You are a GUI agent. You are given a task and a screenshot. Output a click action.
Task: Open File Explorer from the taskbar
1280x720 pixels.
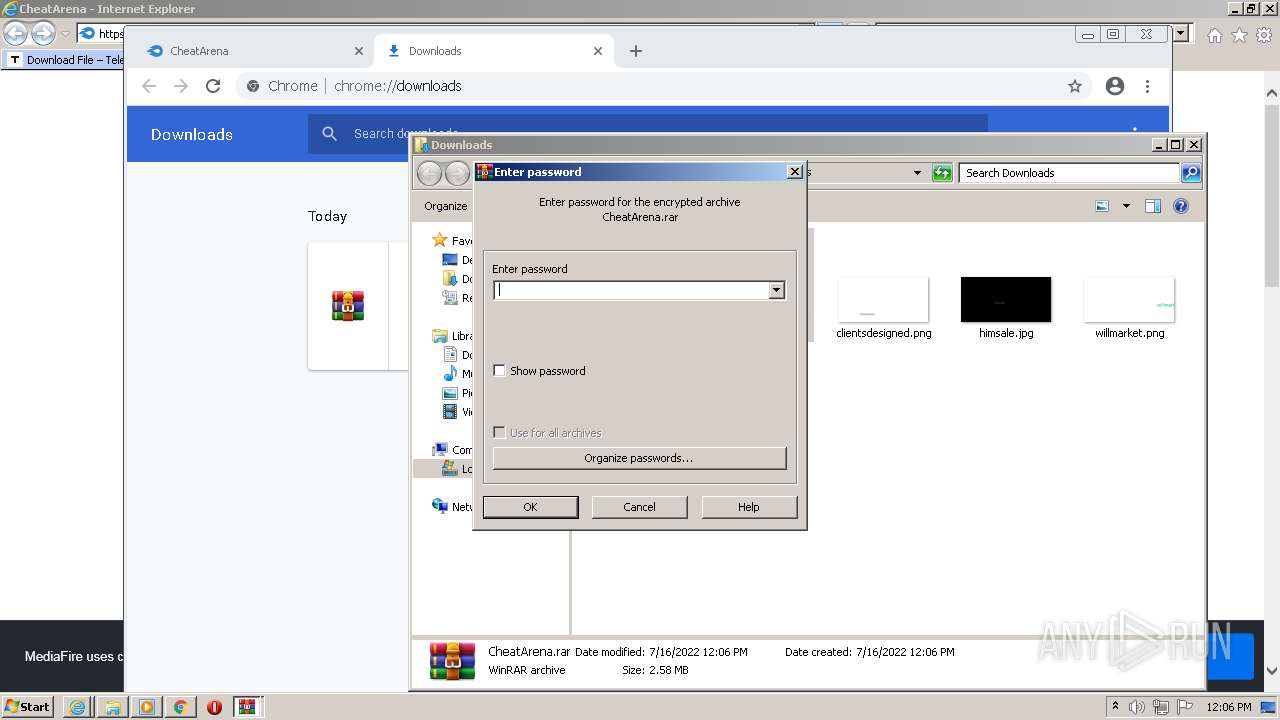pos(112,707)
